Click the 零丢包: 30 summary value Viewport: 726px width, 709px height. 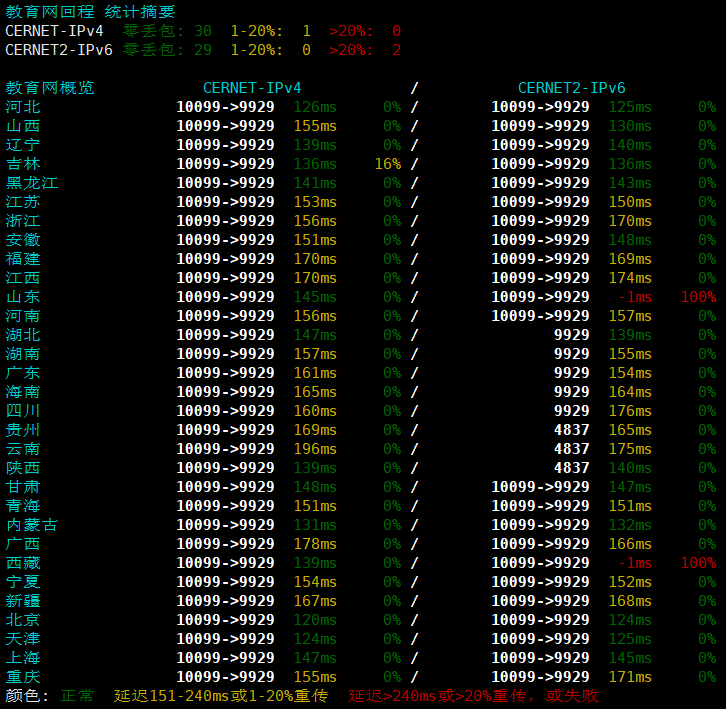pyautogui.click(x=167, y=31)
